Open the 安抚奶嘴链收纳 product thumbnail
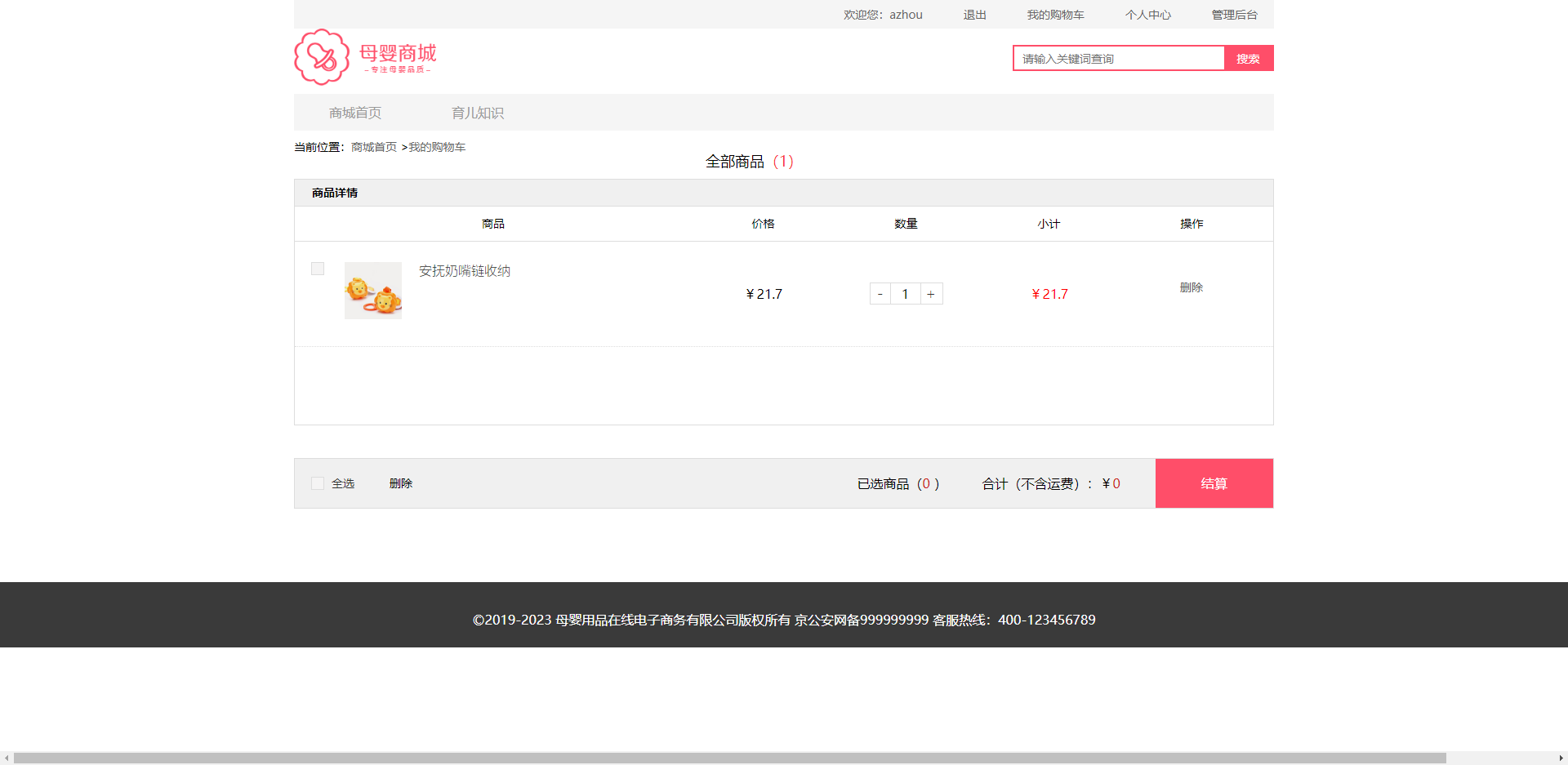Image resolution: width=1568 pixels, height=765 pixels. pos(373,291)
